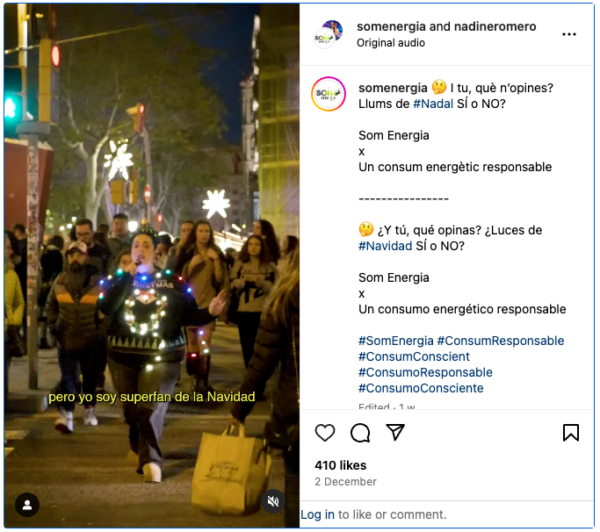The image size is (600, 532).
Task: View who liked via 410 likes
Action: (x=340, y=465)
